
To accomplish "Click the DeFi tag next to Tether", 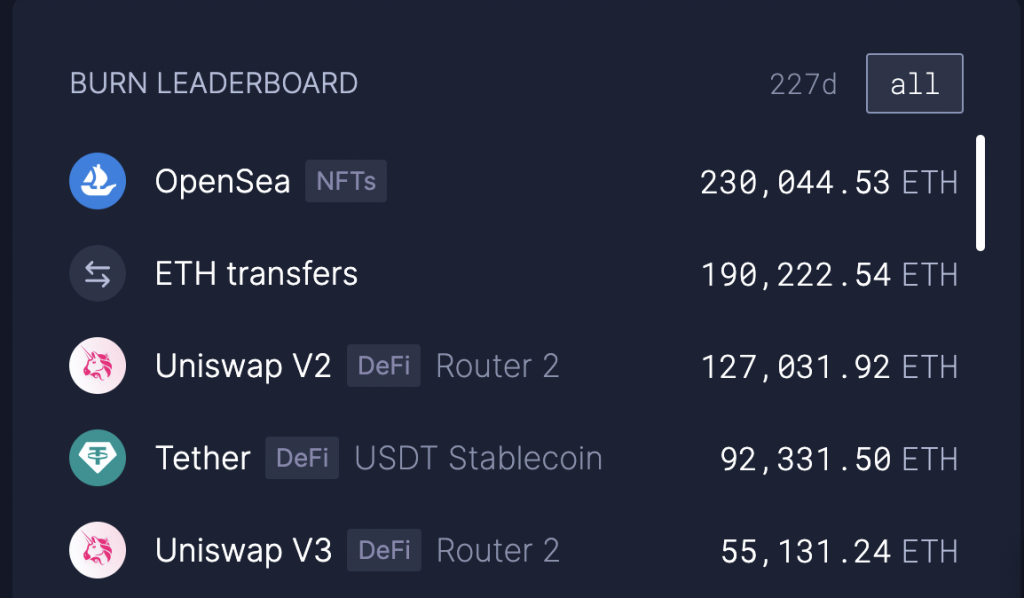I will click(x=302, y=458).
